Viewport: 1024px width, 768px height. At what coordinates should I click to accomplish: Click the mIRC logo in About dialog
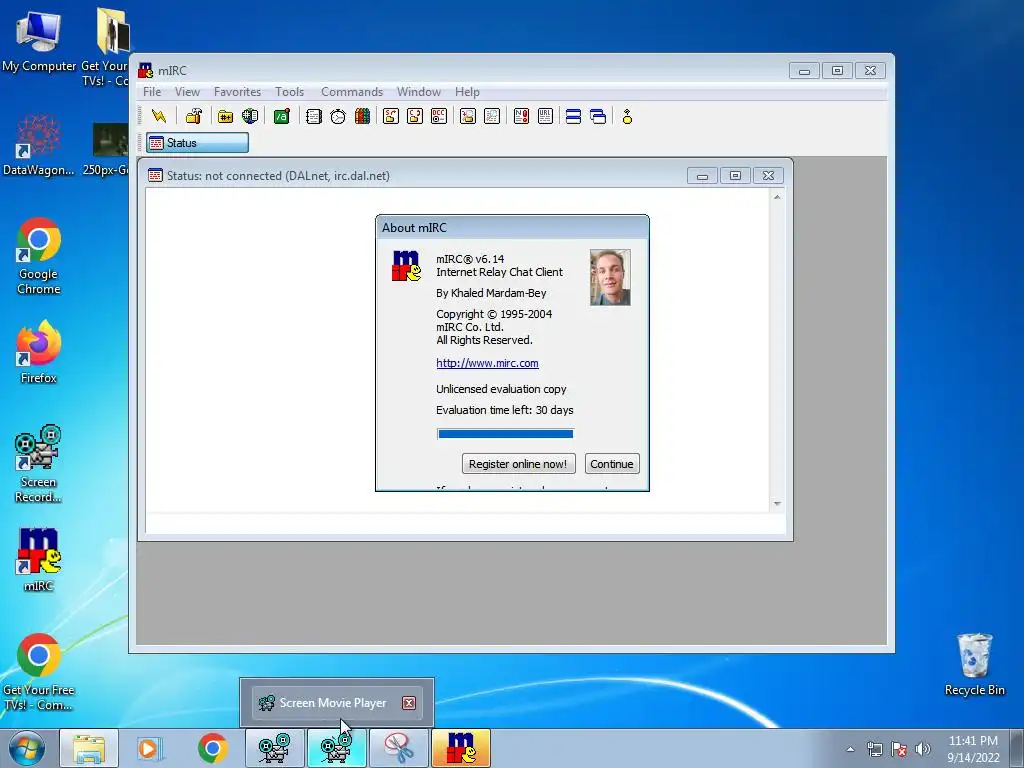(406, 266)
